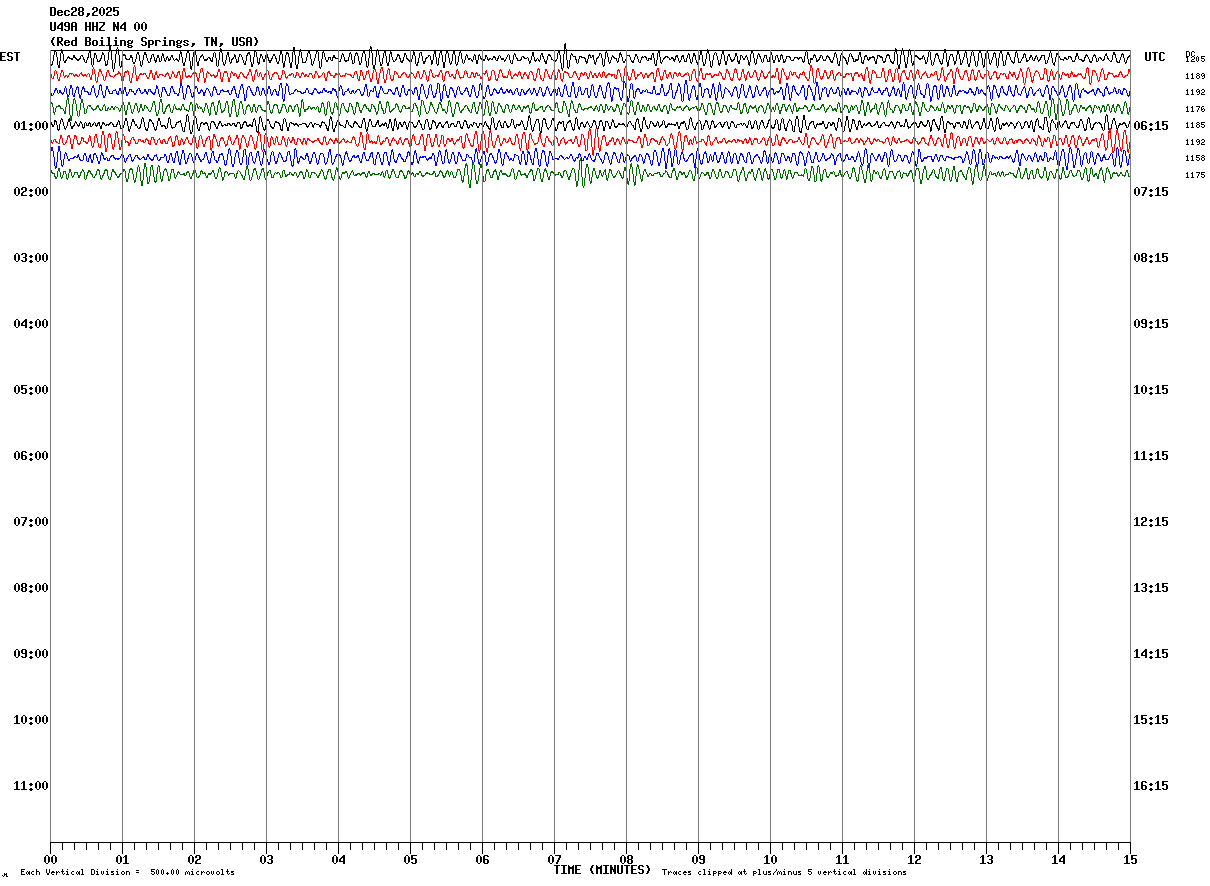Click the DC offset value 1185
Screen dimensions: 1210x886
point(1195,125)
